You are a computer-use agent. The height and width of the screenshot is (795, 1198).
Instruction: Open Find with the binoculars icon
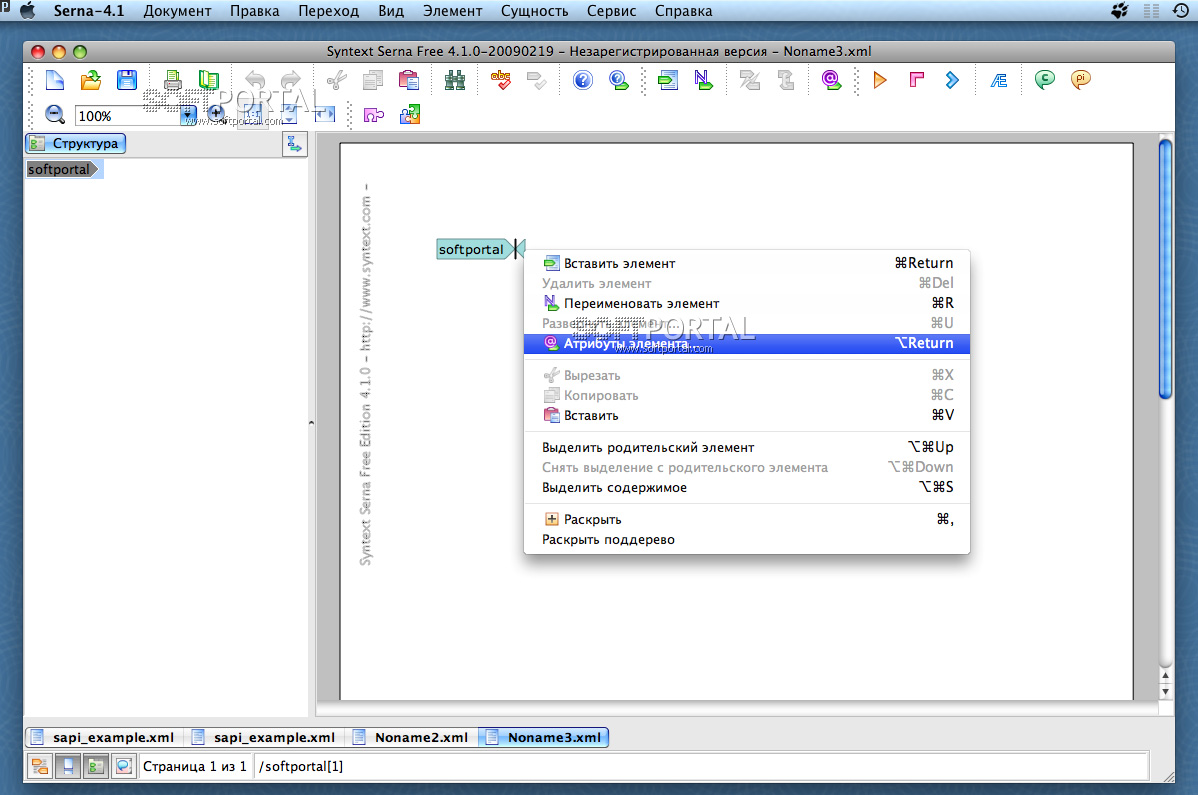pyautogui.click(x=455, y=79)
